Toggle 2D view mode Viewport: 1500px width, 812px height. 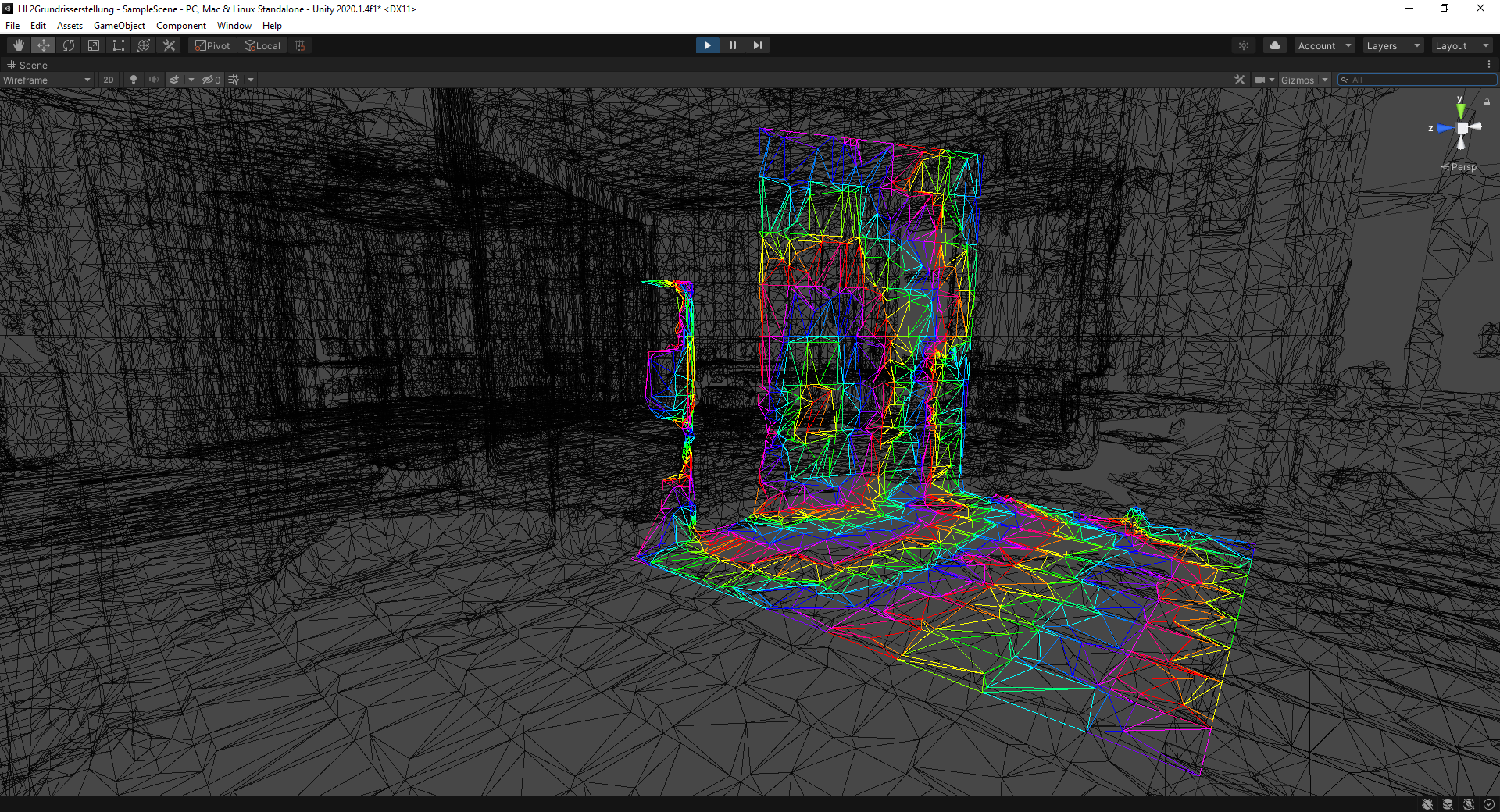click(109, 80)
